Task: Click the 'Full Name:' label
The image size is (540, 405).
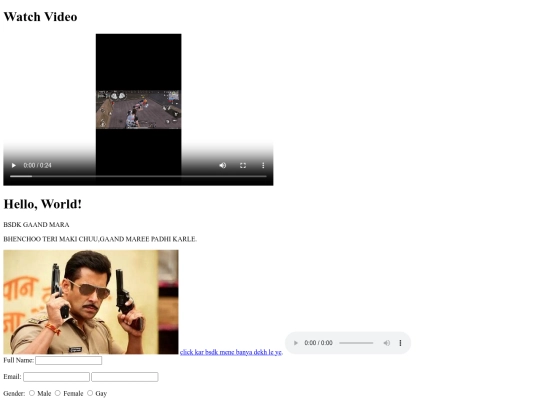Action: click(x=19, y=360)
